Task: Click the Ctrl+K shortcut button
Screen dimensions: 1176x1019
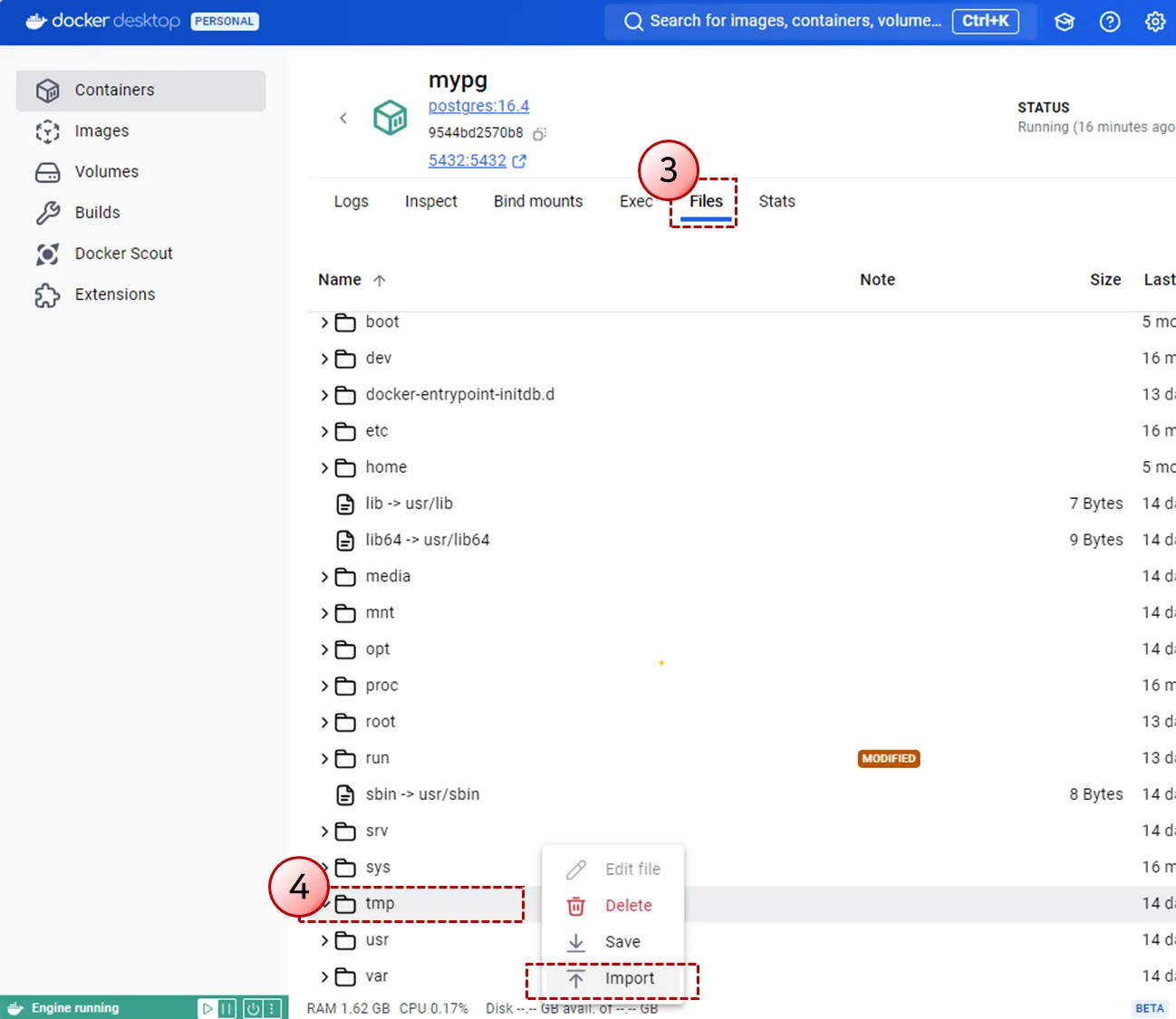Action: click(x=986, y=21)
